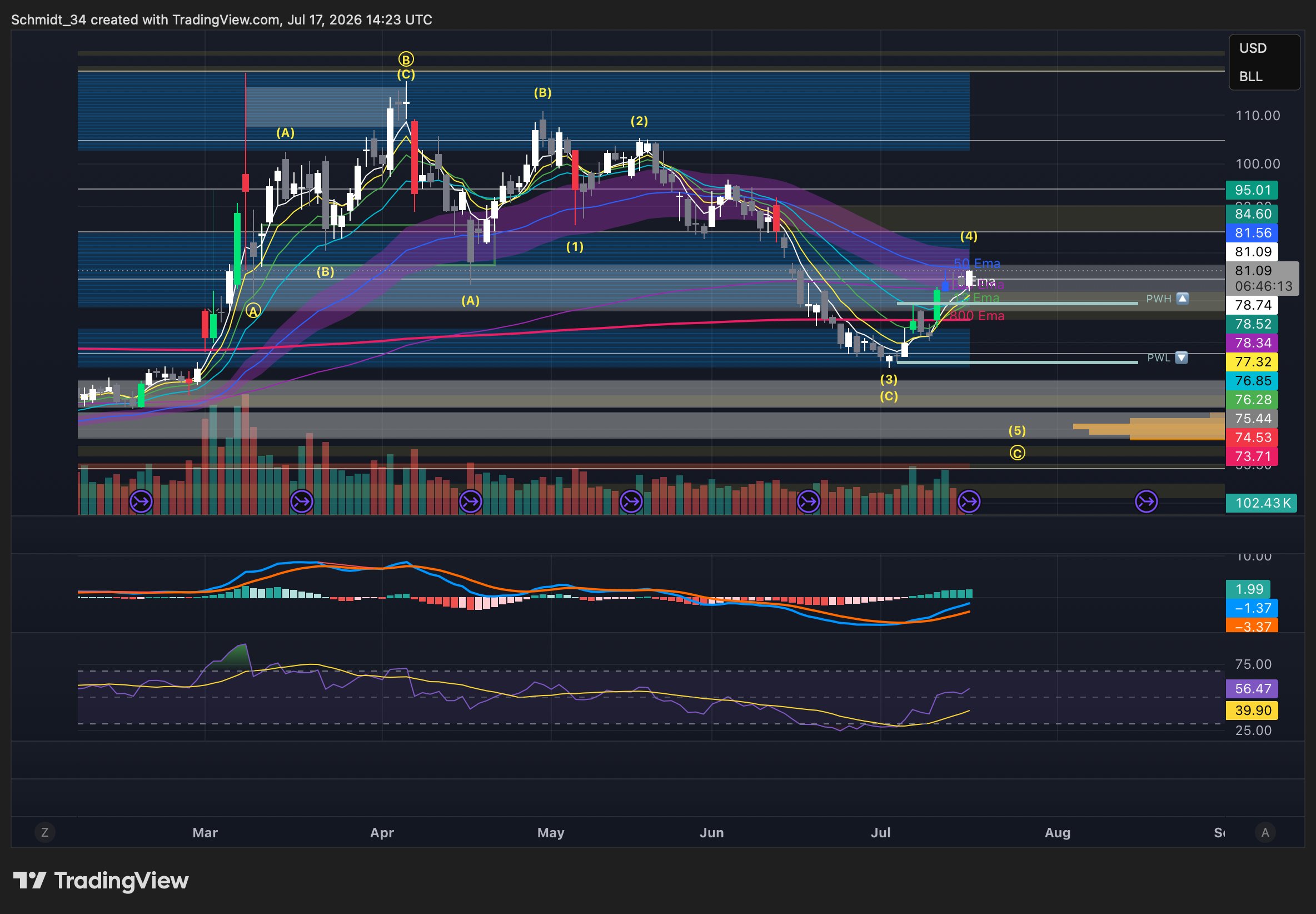1316x914 pixels.
Task: Click the PWL down-arrow icon
Action: click(1182, 357)
